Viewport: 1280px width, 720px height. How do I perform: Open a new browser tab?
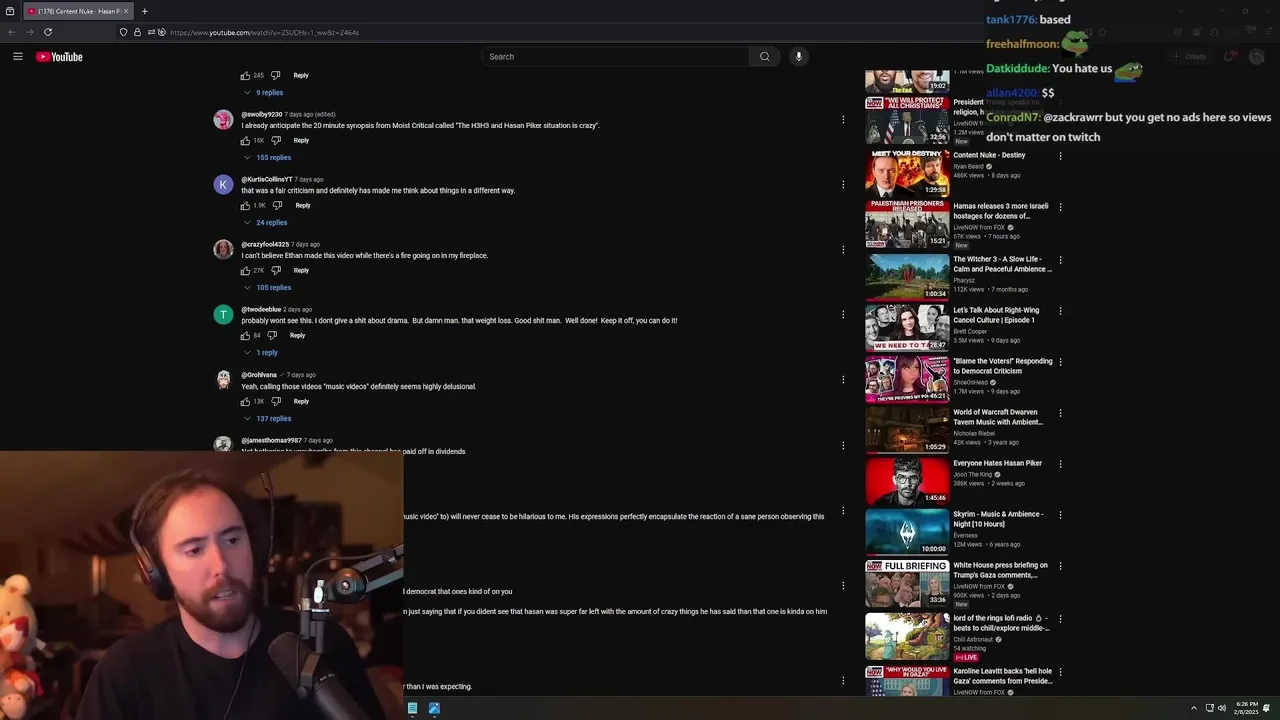pos(144,11)
